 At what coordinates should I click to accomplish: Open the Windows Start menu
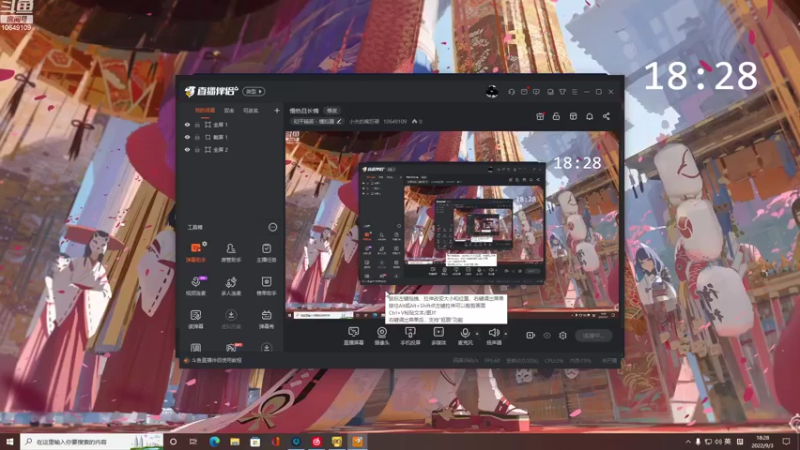coord(10,441)
